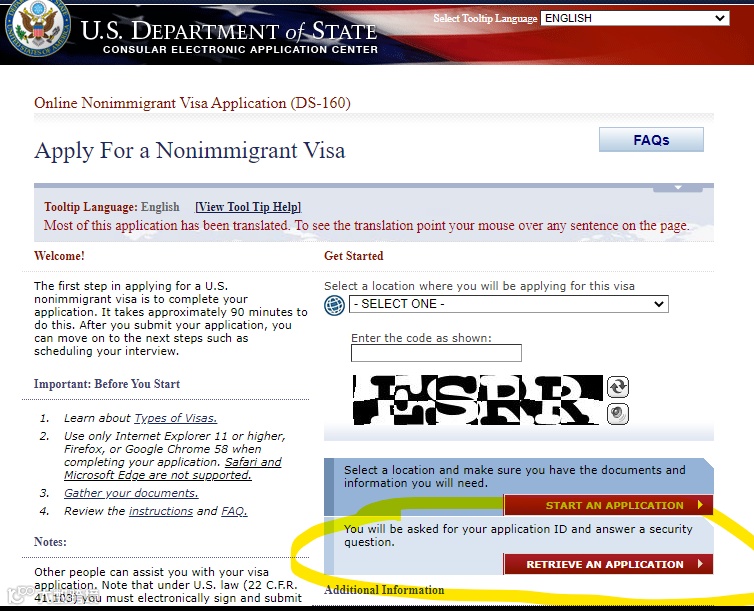This screenshot has width=754, height=611.
Task: Click the FAQs button
Action: [651, 140]
